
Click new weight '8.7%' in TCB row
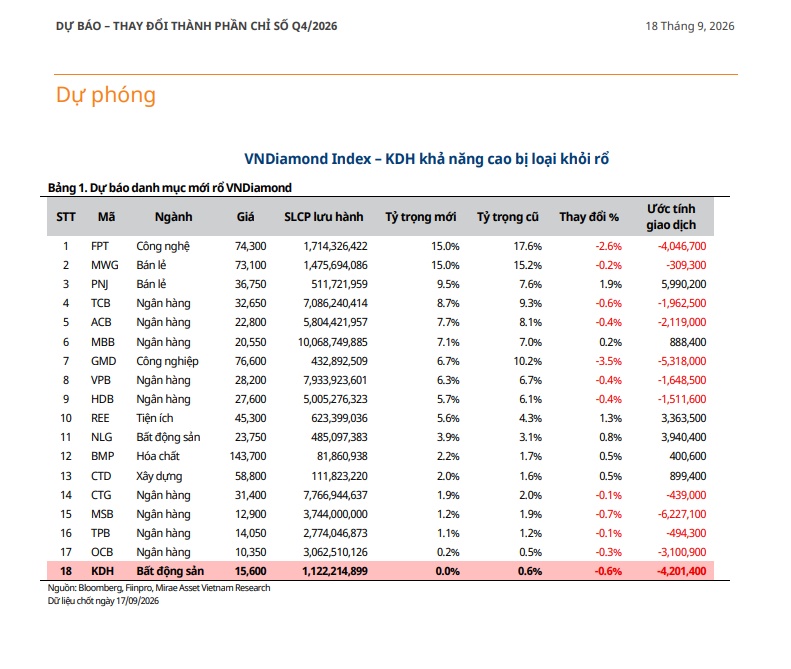point(448,303)
